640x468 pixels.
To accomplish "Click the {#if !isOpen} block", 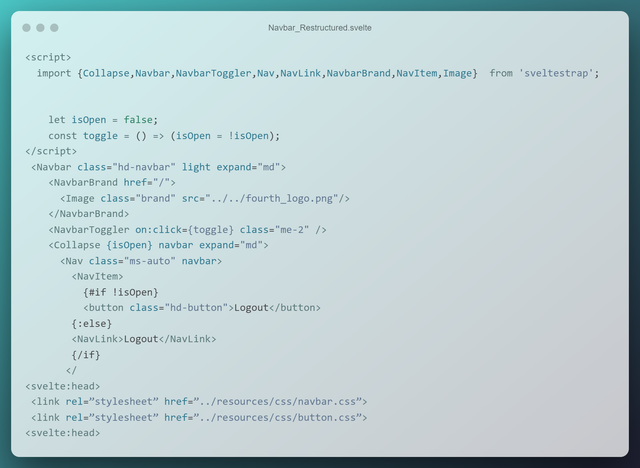I will click(x=121, y=293).
